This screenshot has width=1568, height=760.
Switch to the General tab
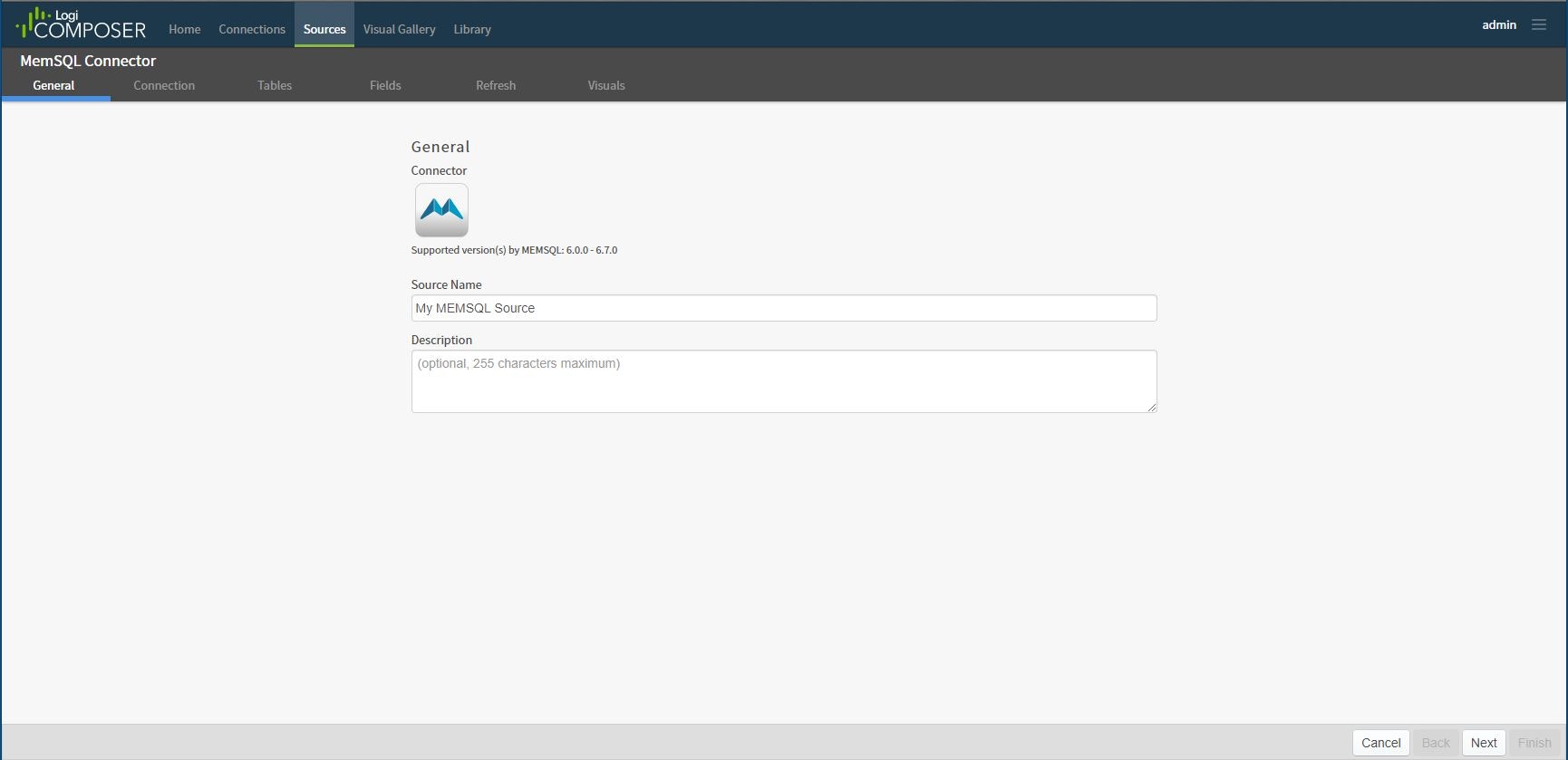point(54,85)
